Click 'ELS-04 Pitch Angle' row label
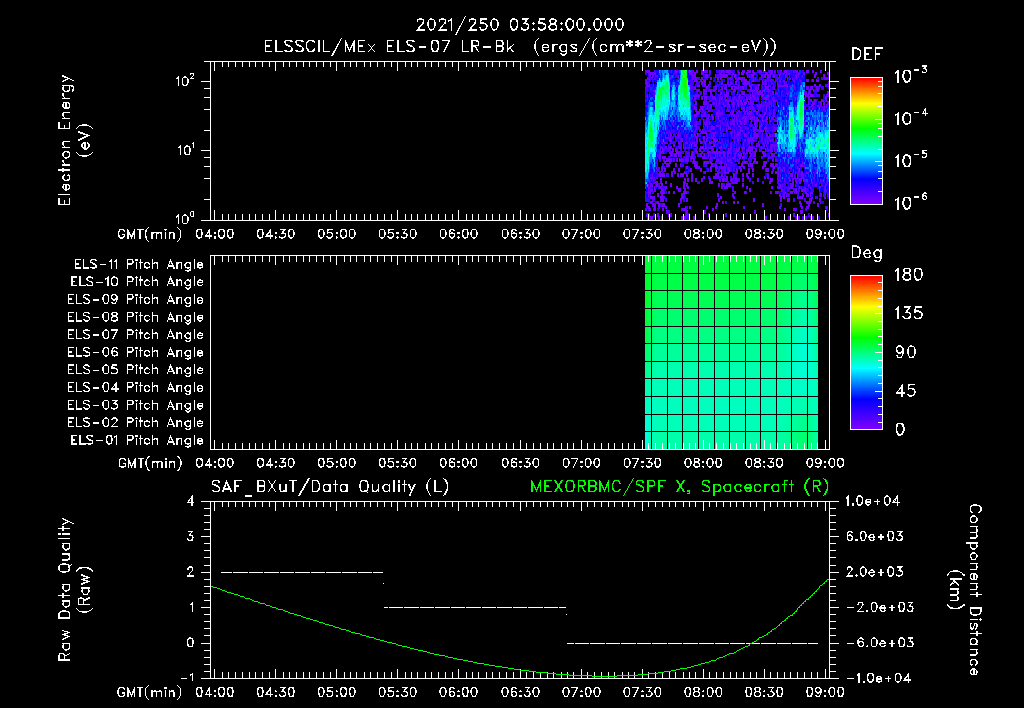The height and width of the screenshot is (708, 1024). pyautogui.click(x=136, y=387)
